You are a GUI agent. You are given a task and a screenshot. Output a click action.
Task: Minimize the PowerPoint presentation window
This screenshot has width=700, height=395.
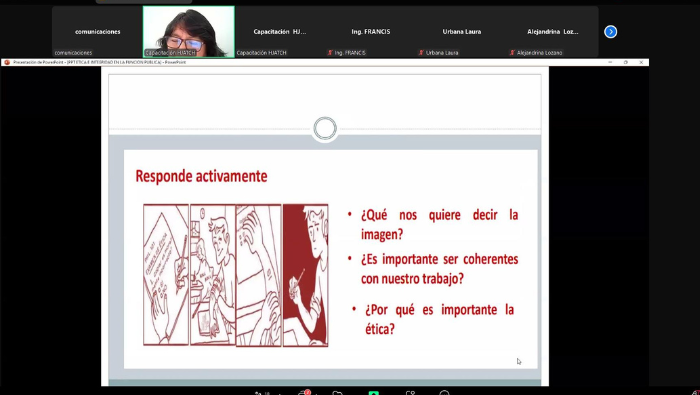click(x=610, y=62)
